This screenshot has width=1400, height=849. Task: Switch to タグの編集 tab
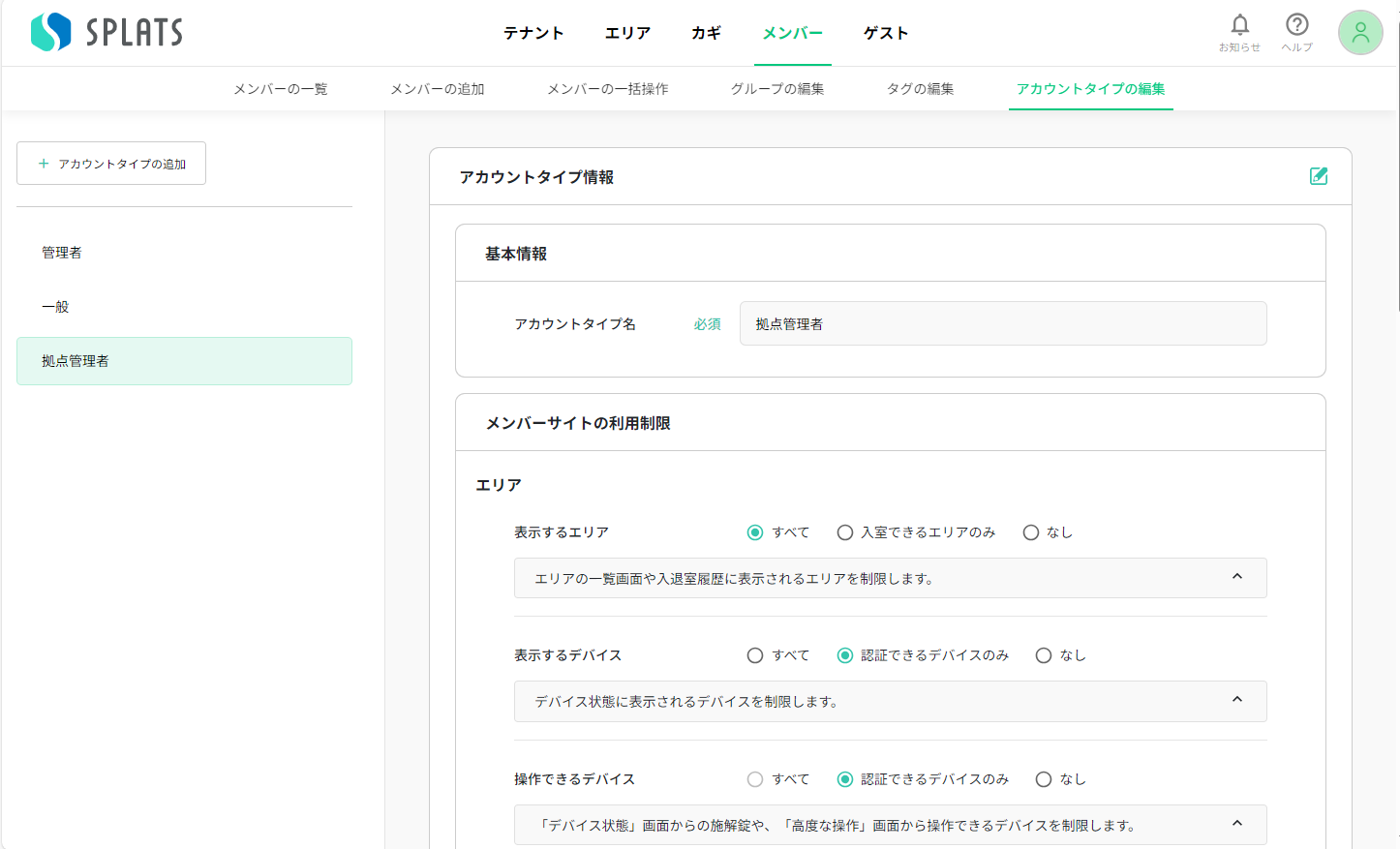coord(921,89)
